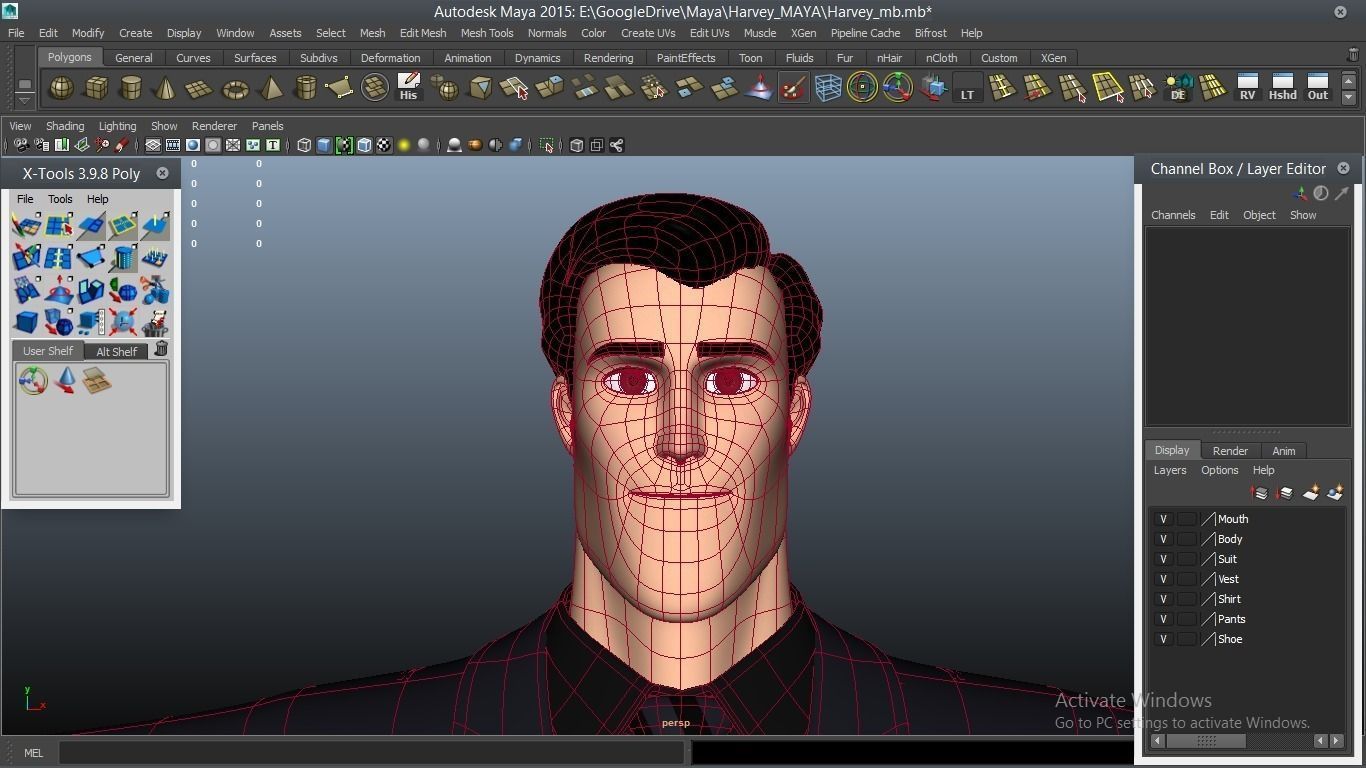Create a polygon cone from the shelf
The height and width of the screenshot is (768, 1366).
[x=165, y=88]
